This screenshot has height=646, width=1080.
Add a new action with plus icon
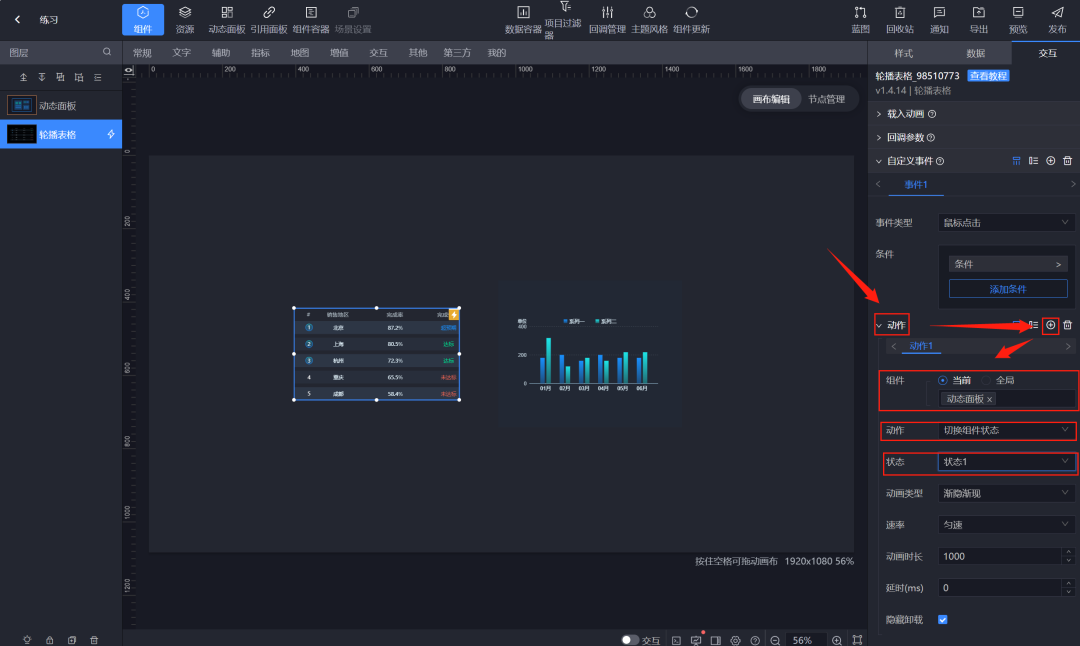(x=1050, y=324)
